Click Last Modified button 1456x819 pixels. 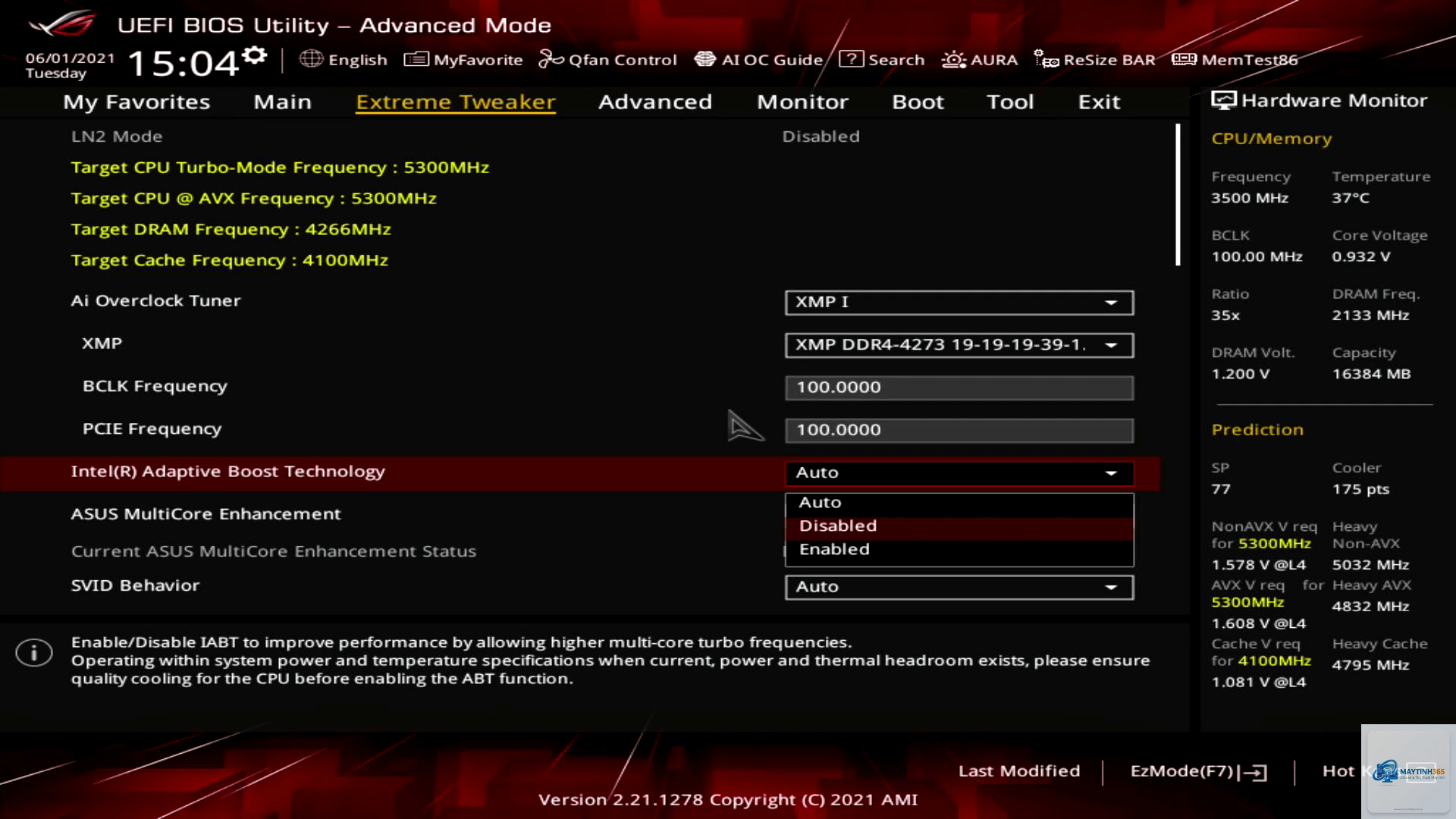[x=1019, y=771]
